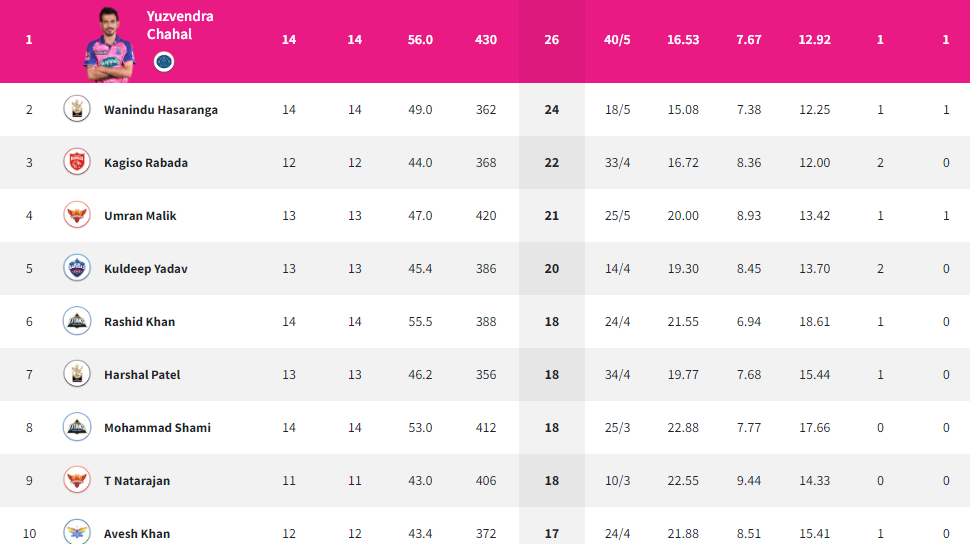Click the Sunrisers logo beside T Natarajan

pos(77,480)
